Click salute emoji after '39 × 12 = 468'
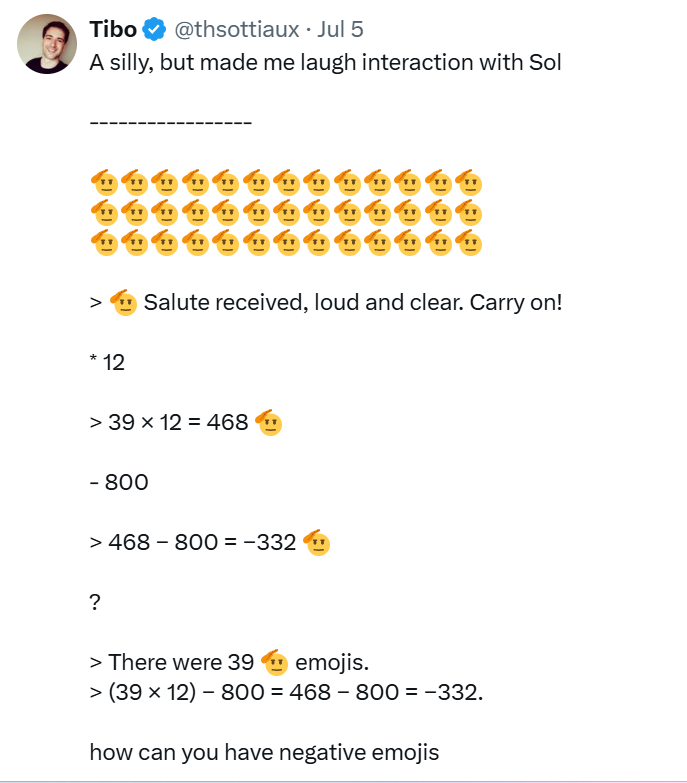This screenshot has width=687, height=783. pyautogui.click(x=269, y=422)
